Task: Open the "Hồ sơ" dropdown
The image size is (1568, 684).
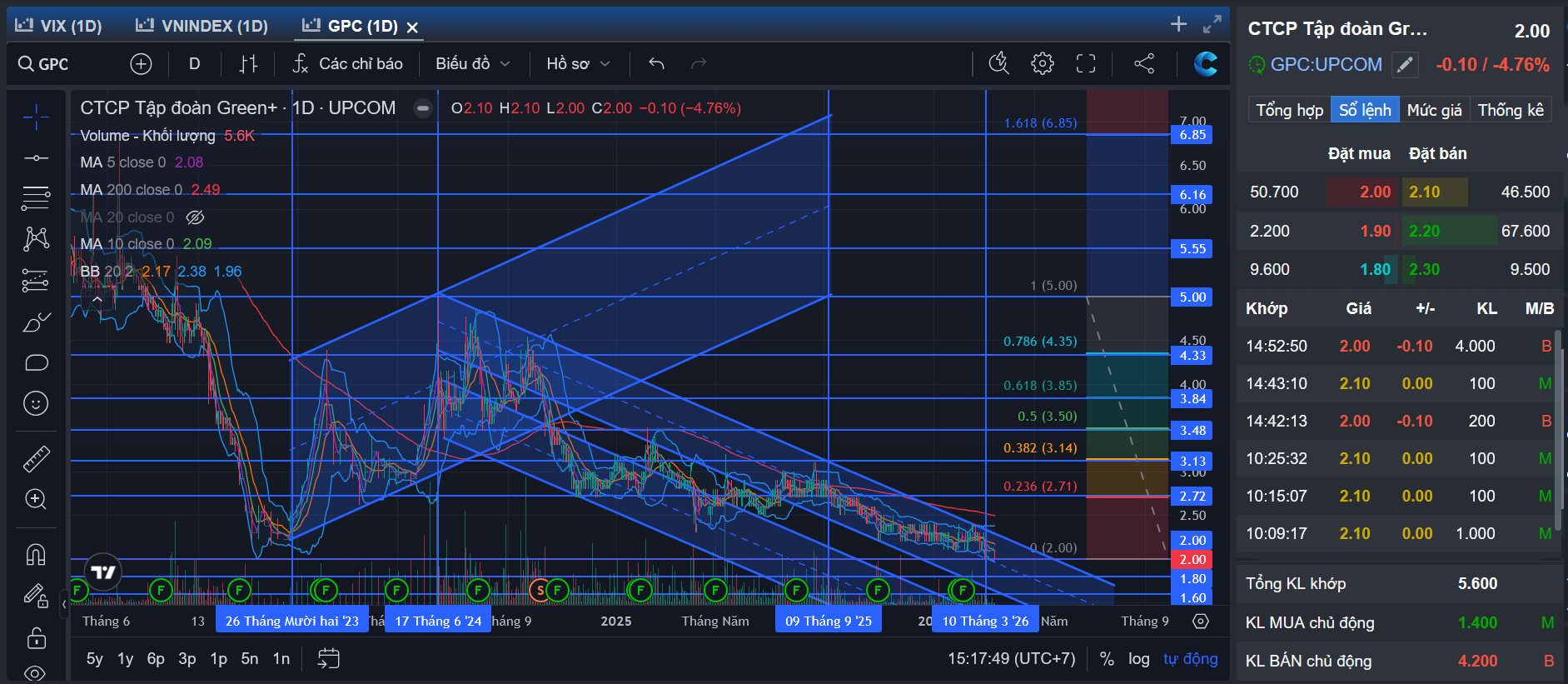Action: [x=579, y=64]
